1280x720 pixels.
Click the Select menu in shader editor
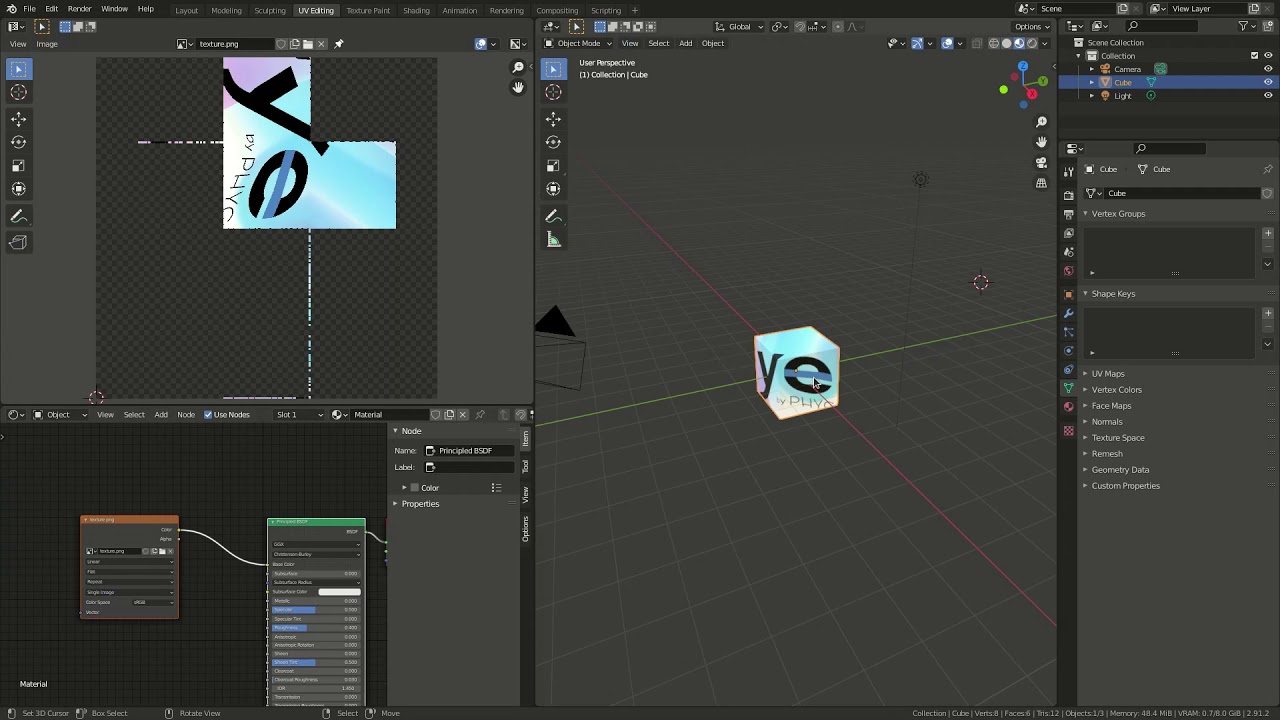point(134,415)
